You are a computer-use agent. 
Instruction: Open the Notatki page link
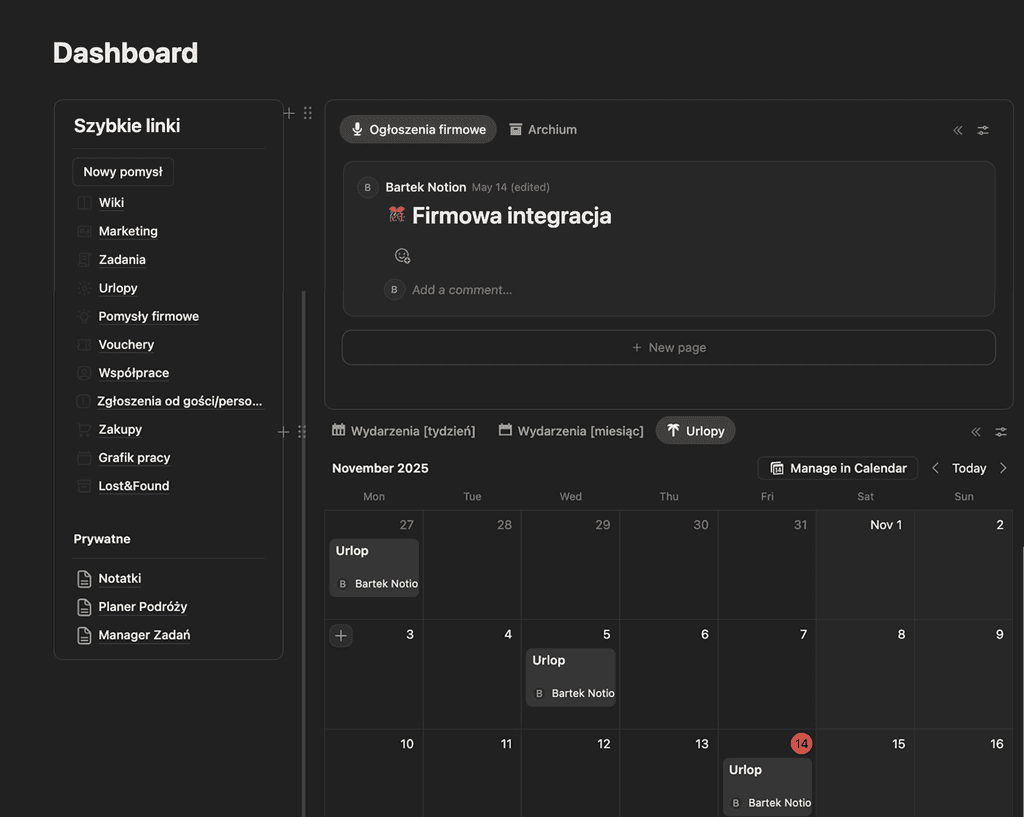click(120, 579)
